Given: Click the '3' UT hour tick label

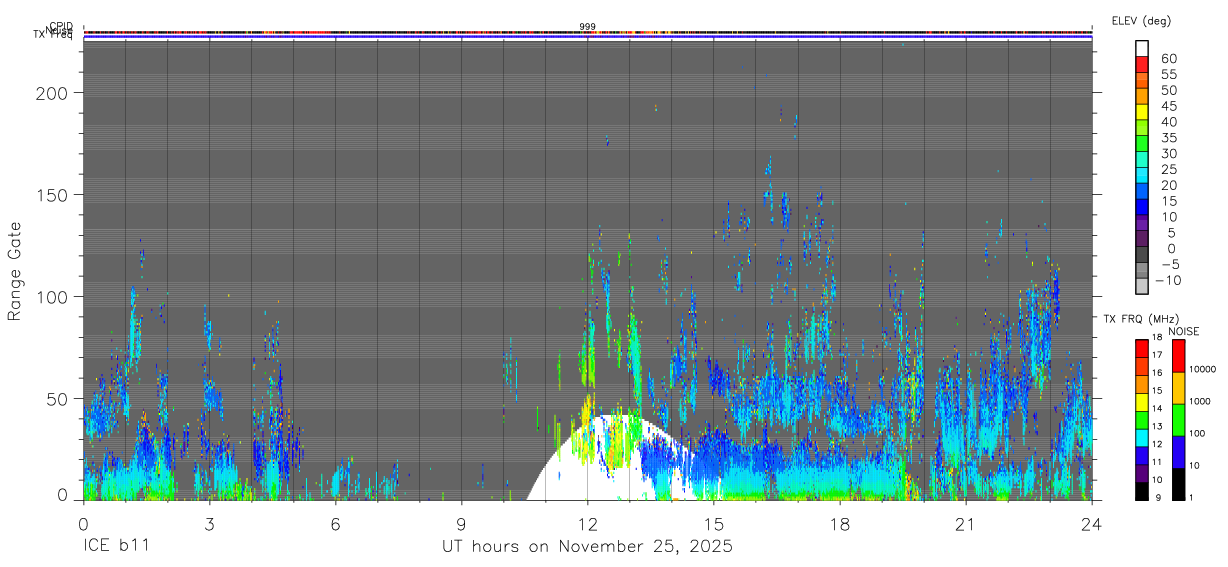Looking at the screenshot, I should click(x=209, y=523).
